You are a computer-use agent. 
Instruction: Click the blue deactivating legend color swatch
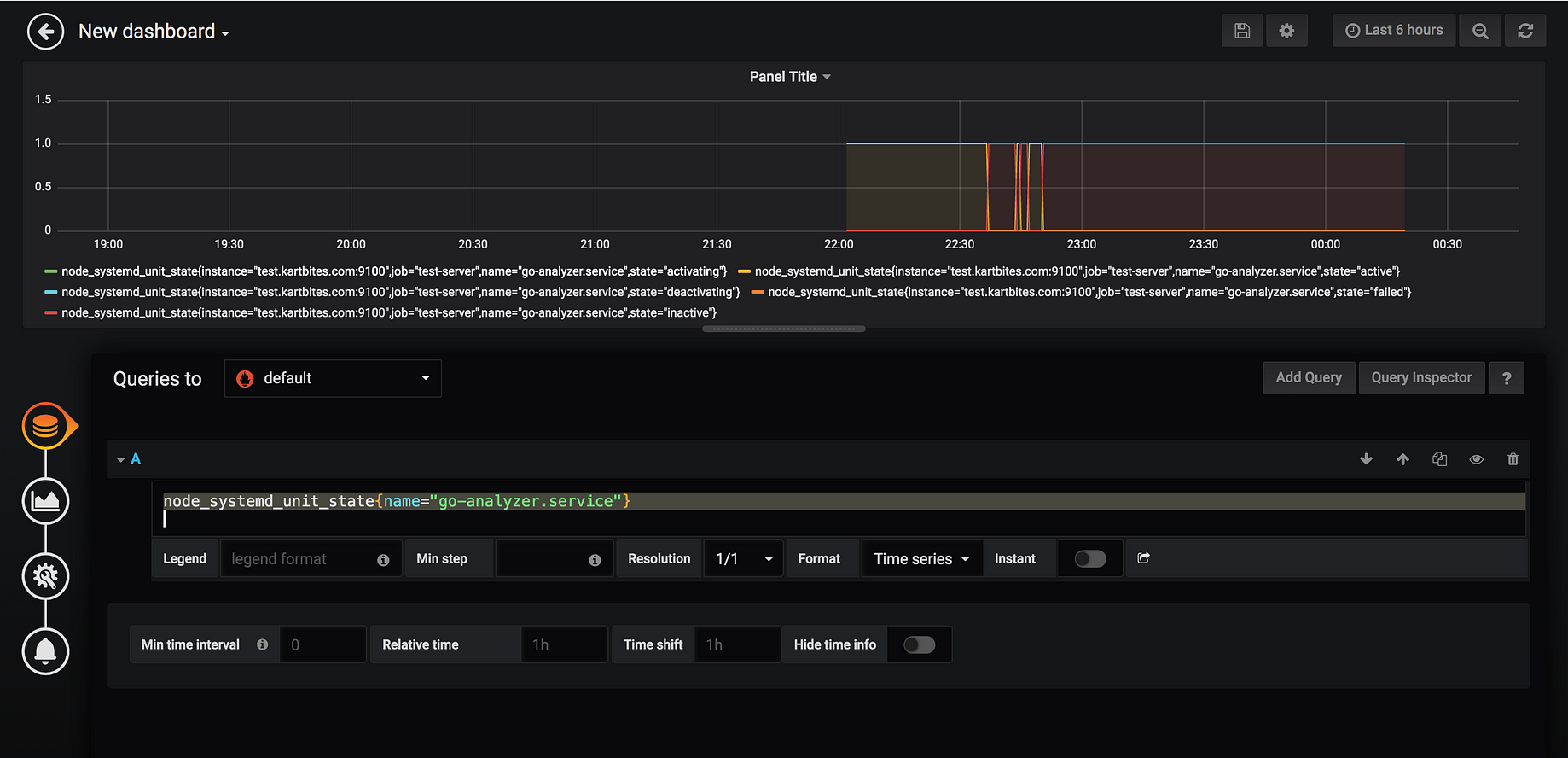tap(50, 292)
